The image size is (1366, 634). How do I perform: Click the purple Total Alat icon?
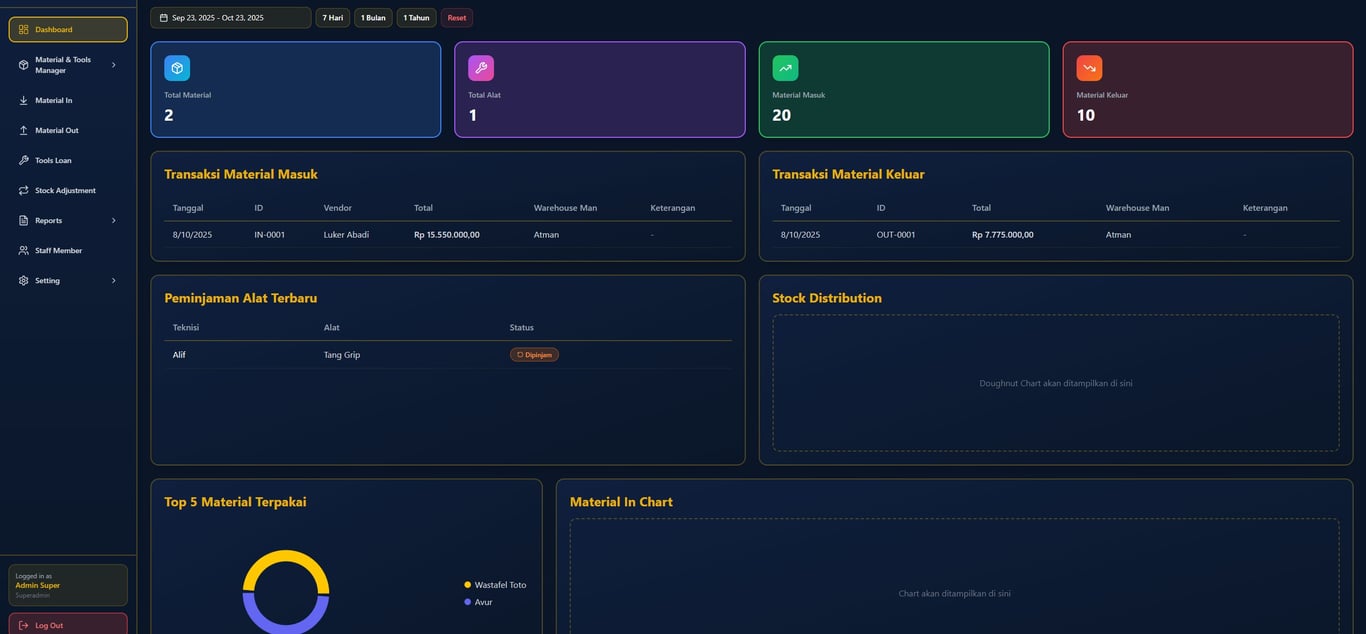(x=482, y=67)
